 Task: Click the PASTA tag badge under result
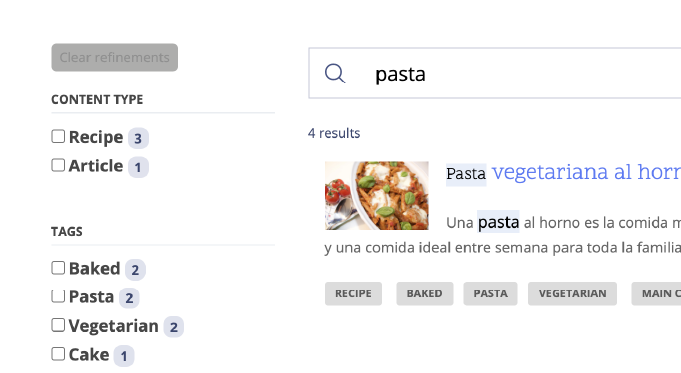490,294
